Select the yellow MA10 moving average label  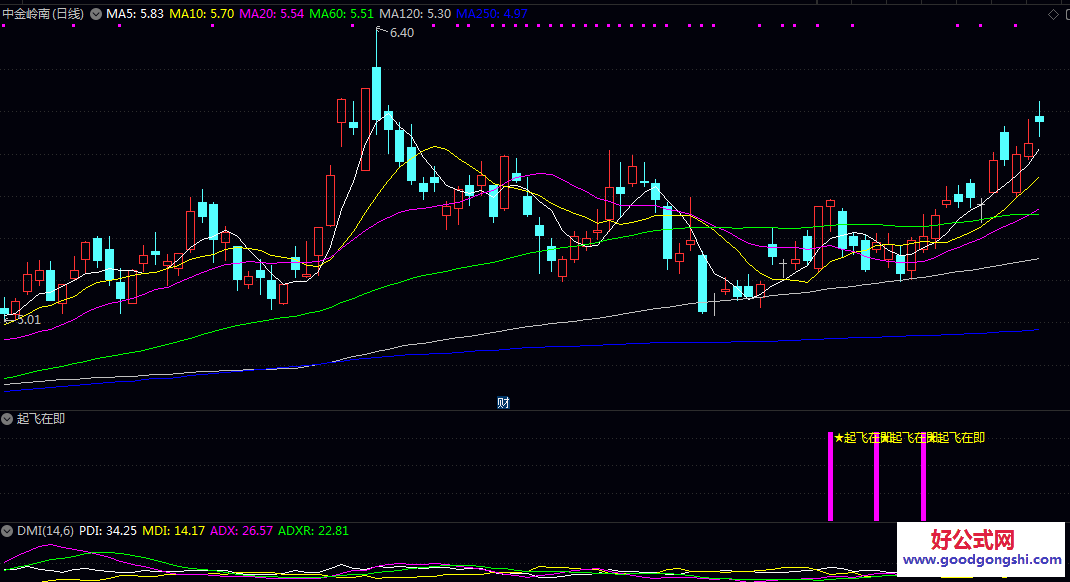click(202, 14)
